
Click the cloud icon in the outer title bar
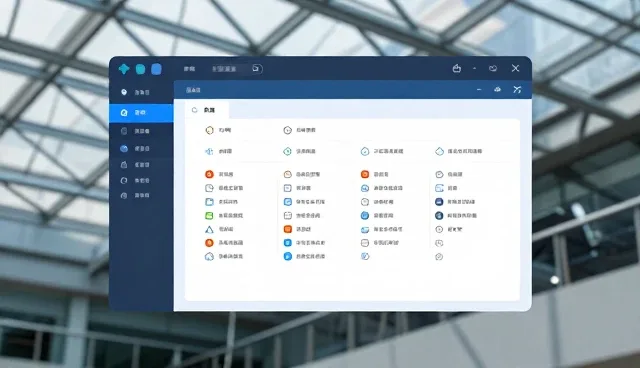tap(493, 69)
